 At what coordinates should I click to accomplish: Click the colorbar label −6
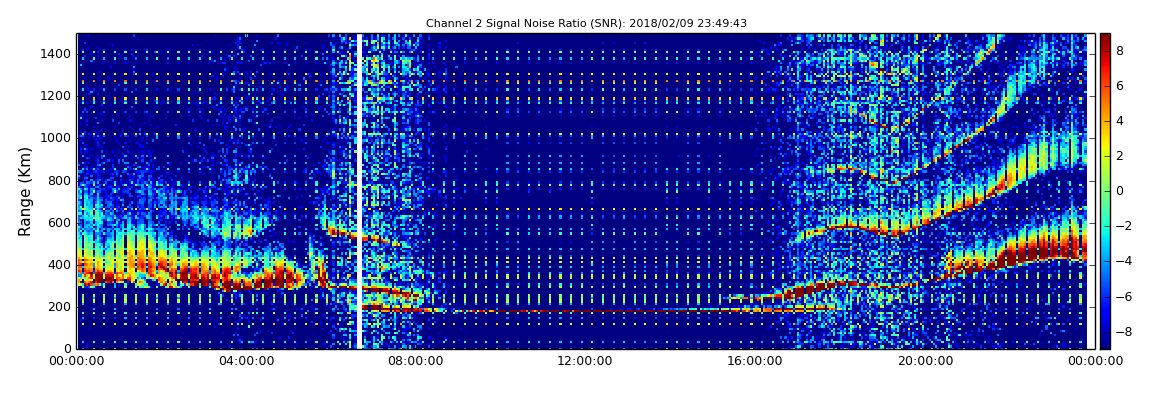click(x=1123, y=296)
